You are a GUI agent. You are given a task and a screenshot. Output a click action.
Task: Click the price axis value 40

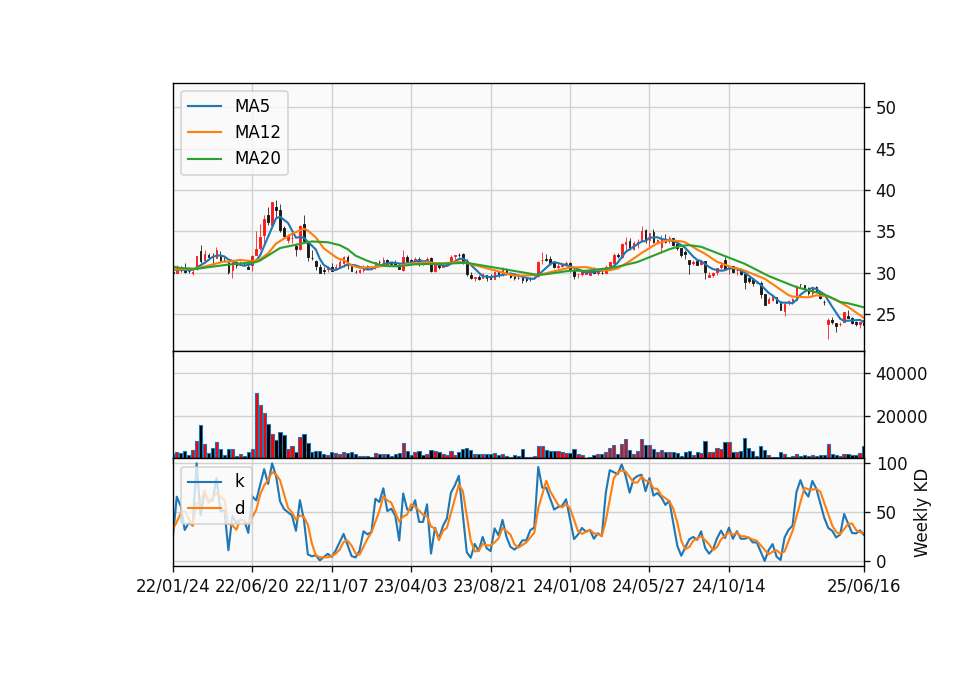pyautogui.click(x=885, y=191)
